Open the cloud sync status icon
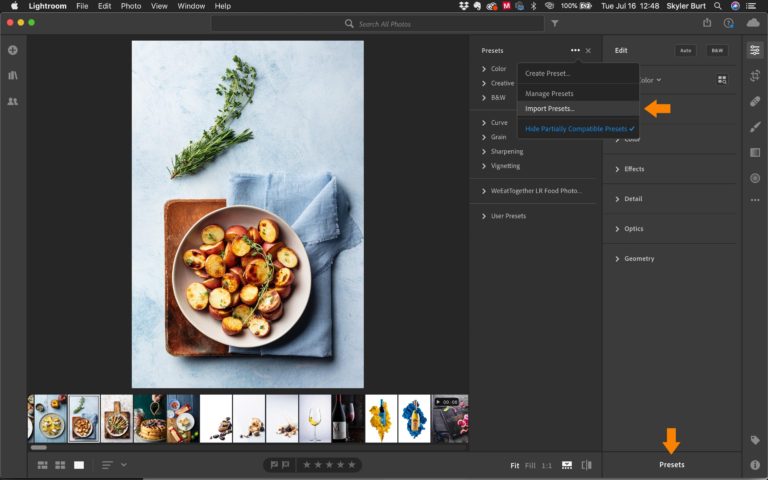Image resolution: width=768 pixels, height=480 pixels. tap(753, 23)
